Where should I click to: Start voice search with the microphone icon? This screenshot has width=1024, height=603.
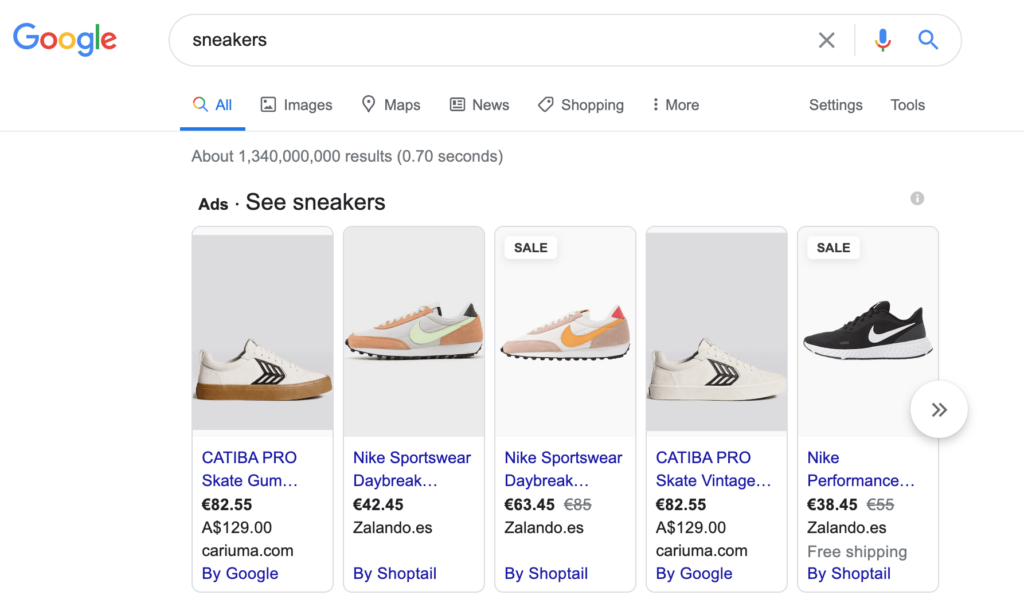click(882, 40)
